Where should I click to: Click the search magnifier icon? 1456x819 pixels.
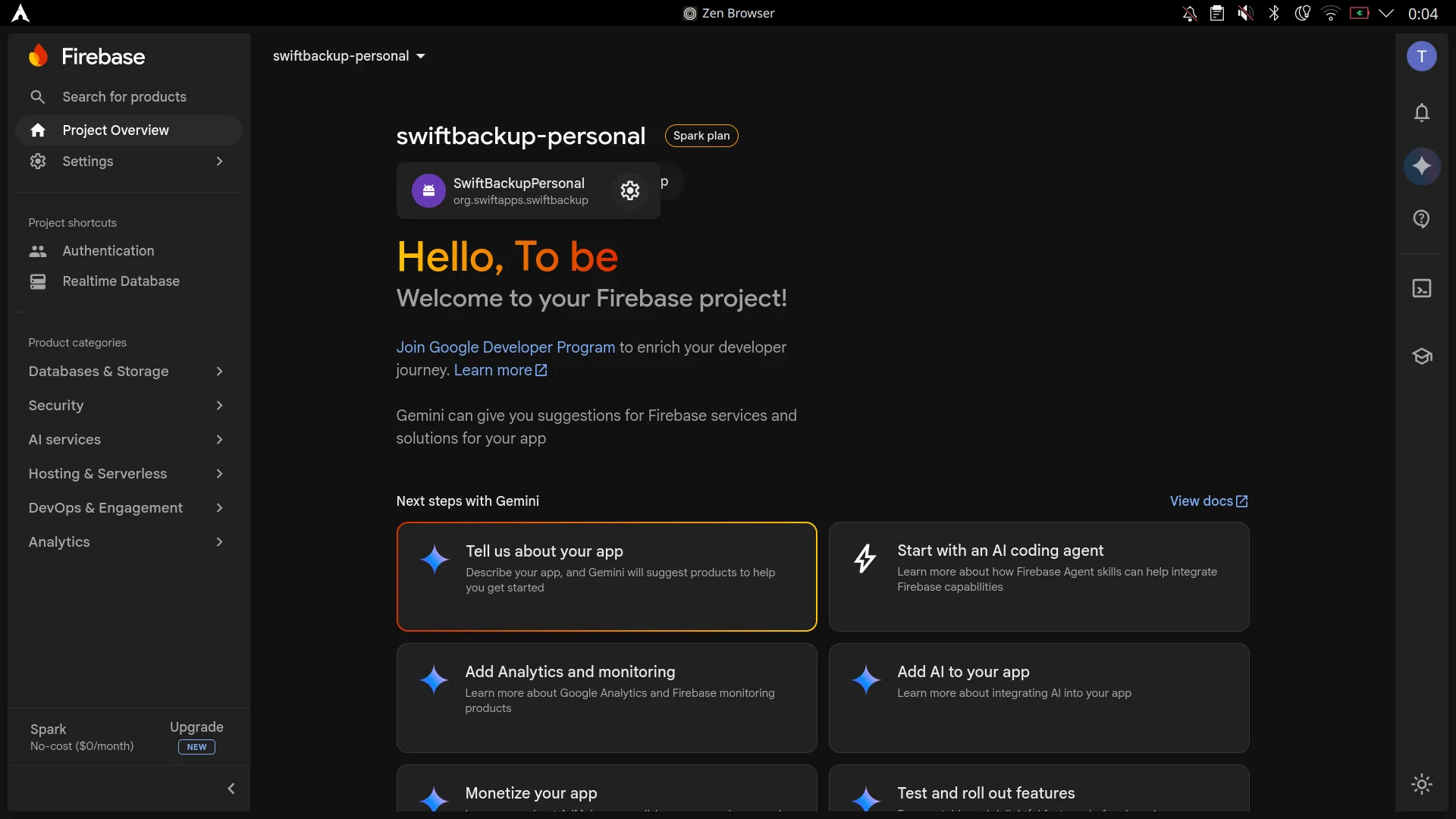tap(37, 97)
